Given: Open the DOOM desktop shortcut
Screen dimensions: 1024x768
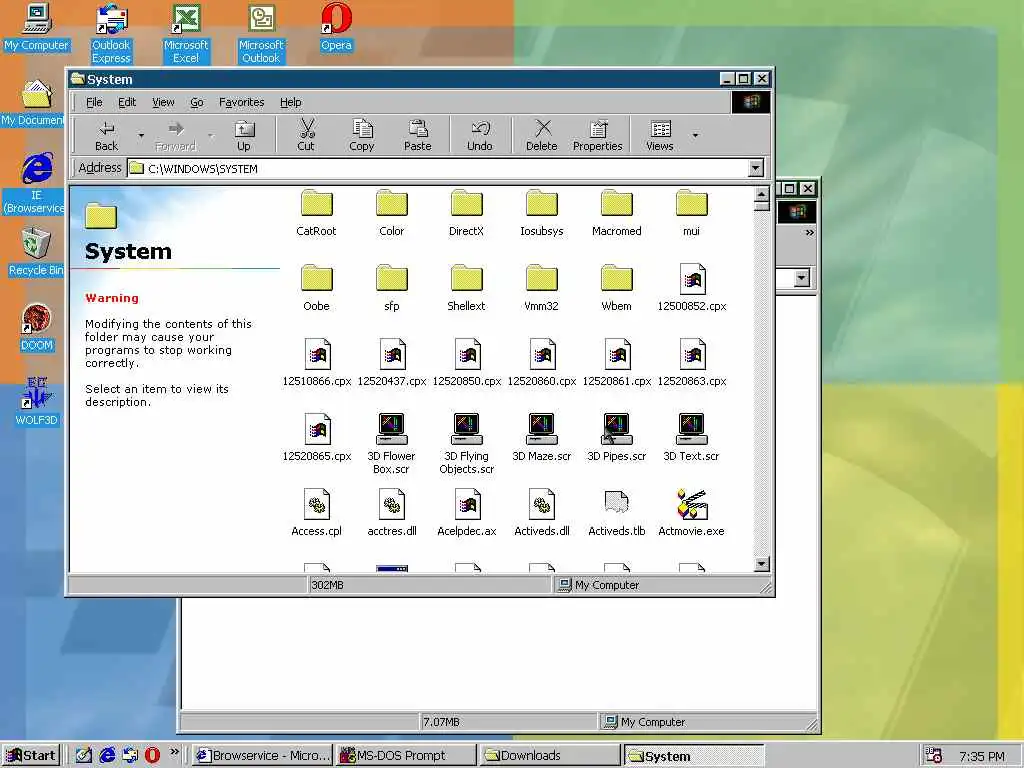Looking at the screenshot, I should (37, 328).
